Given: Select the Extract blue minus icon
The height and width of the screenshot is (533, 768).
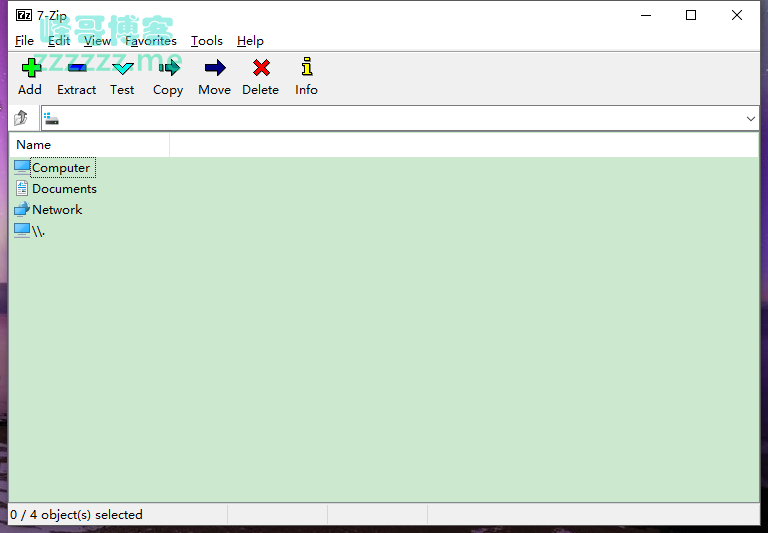Looking at the screenshot, I should [x=77, y=68].
